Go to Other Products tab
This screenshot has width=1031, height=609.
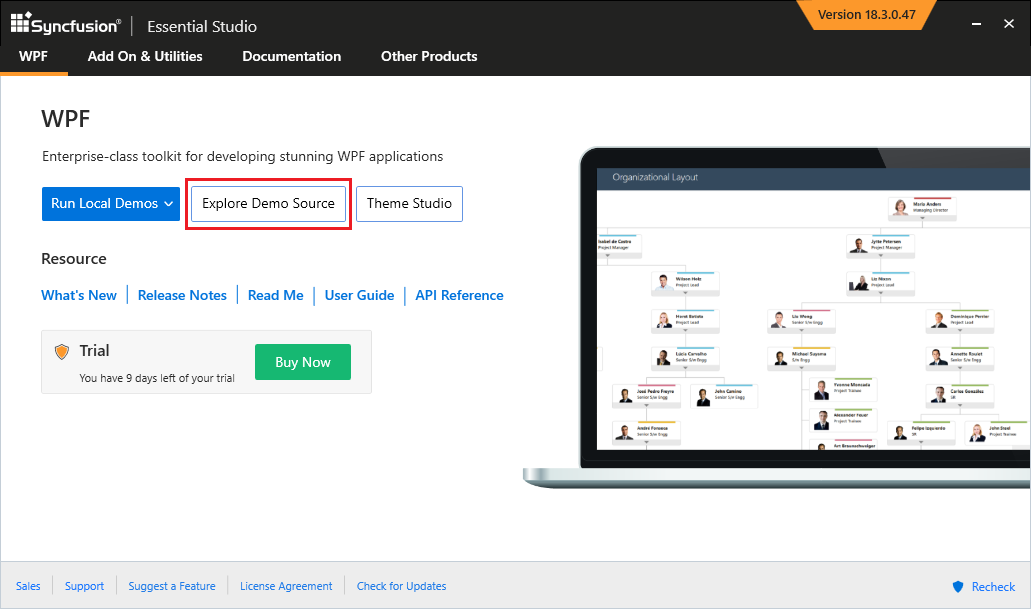point(429,57)
